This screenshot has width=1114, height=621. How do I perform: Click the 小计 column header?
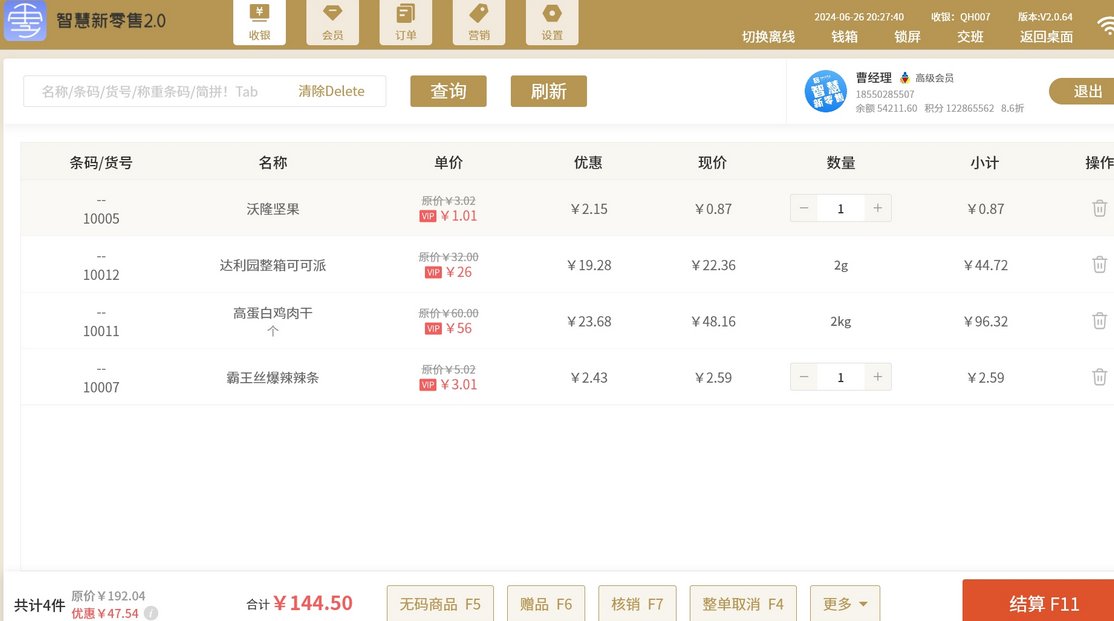pyautogui.click(x=985, y=163)
